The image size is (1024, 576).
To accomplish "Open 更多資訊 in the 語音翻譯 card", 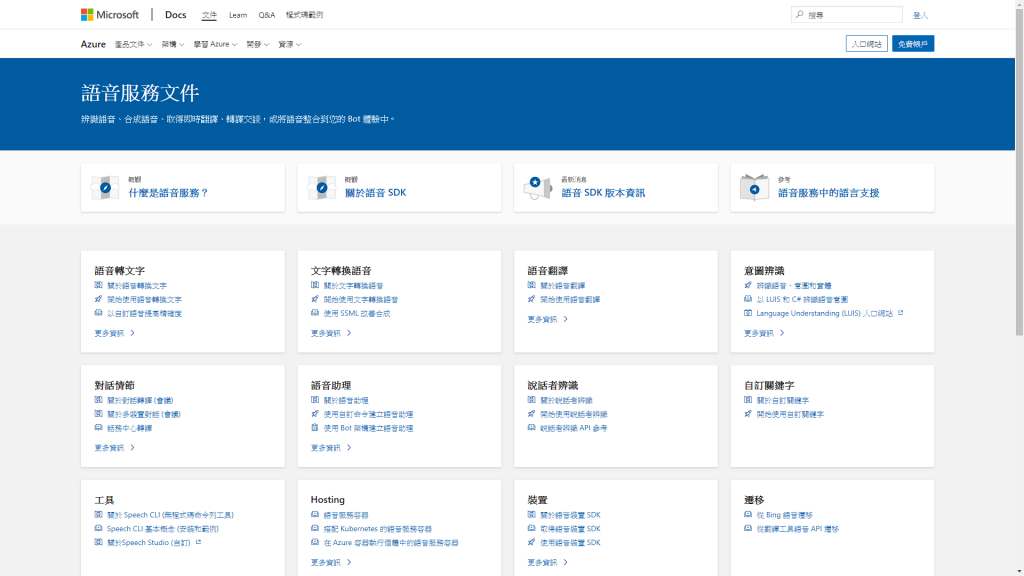I will coord(547,319).
